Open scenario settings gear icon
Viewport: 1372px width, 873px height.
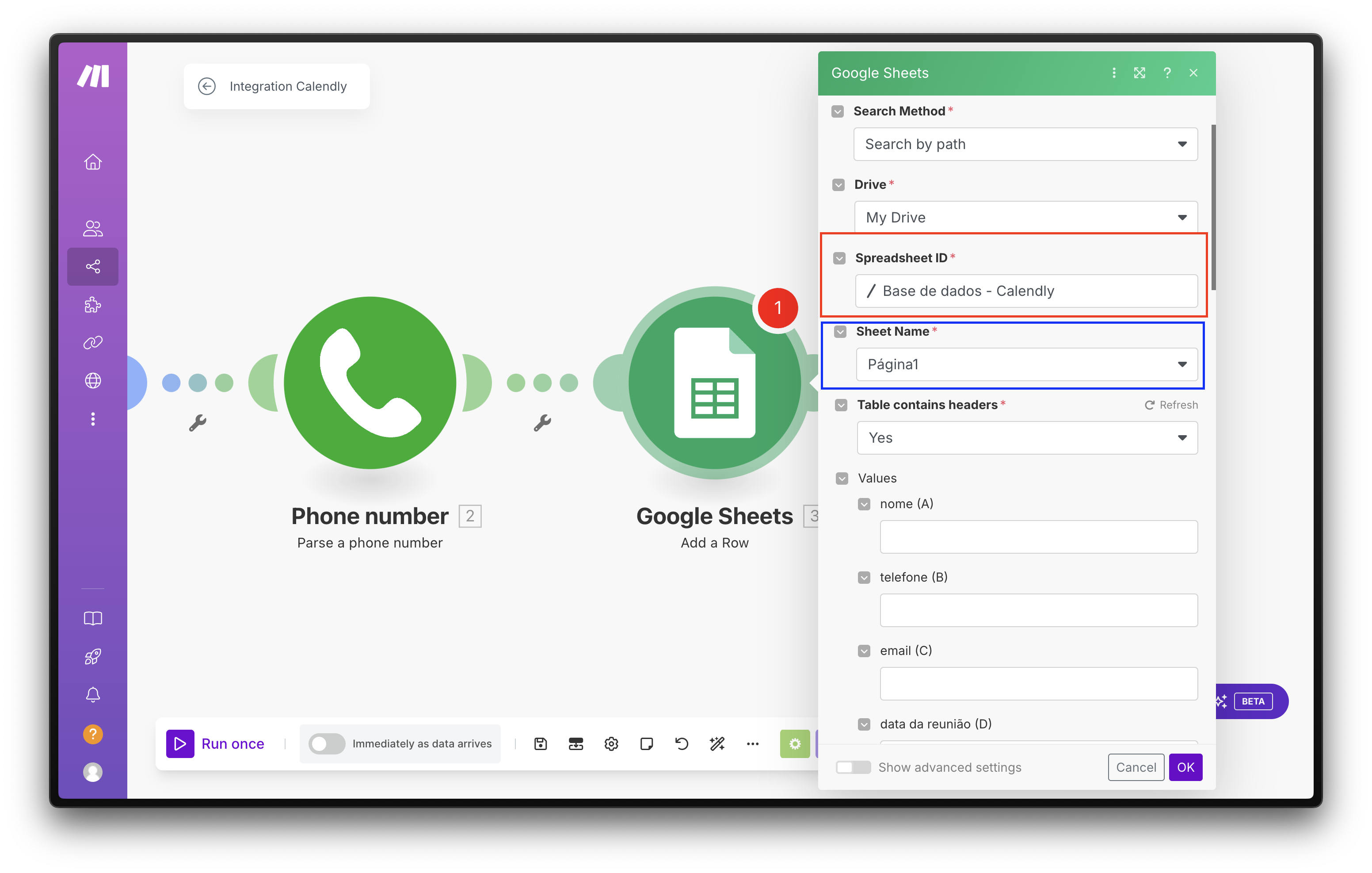tap(611, 743)
